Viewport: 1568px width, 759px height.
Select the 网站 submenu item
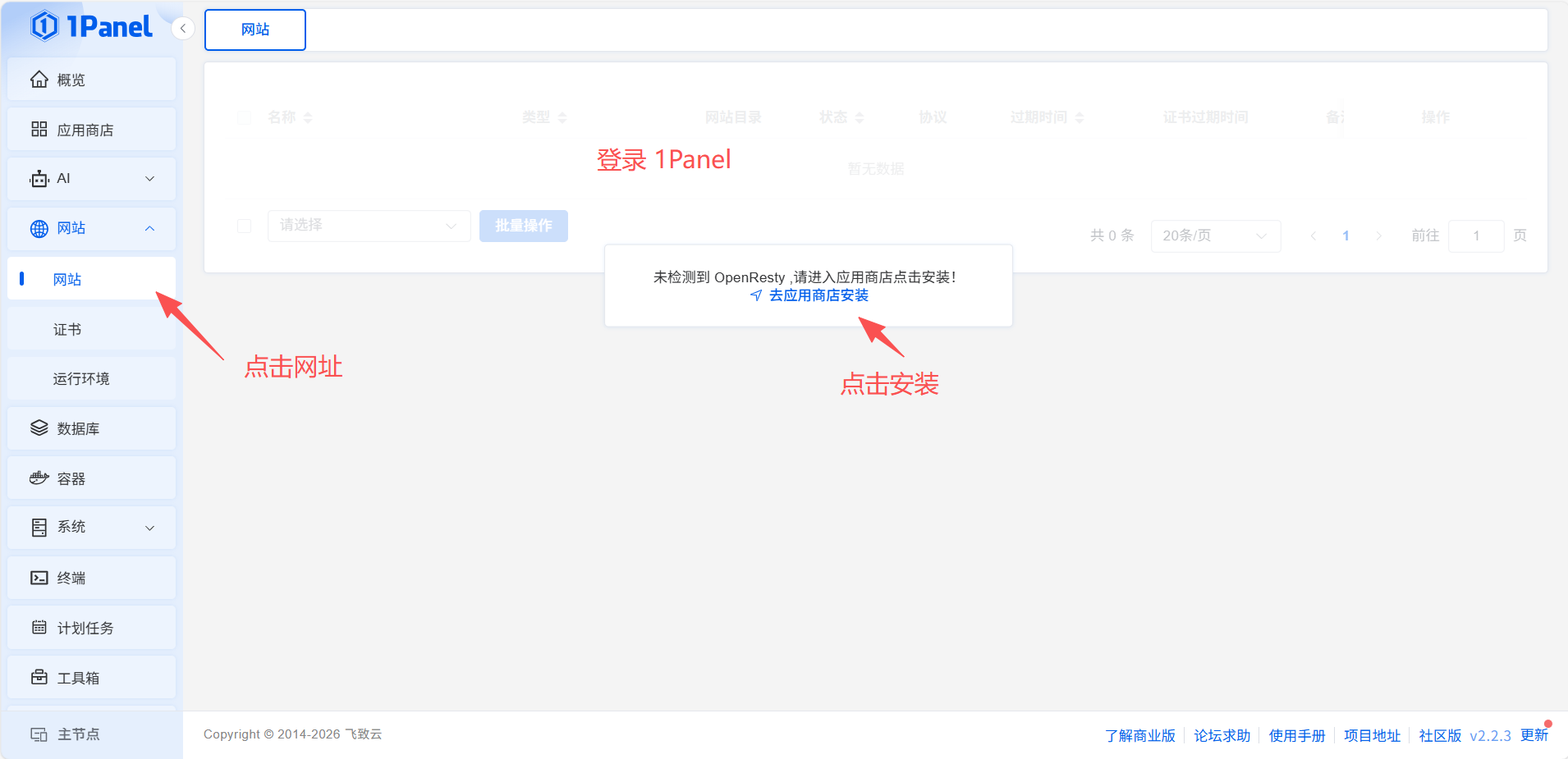click(91, 279)
